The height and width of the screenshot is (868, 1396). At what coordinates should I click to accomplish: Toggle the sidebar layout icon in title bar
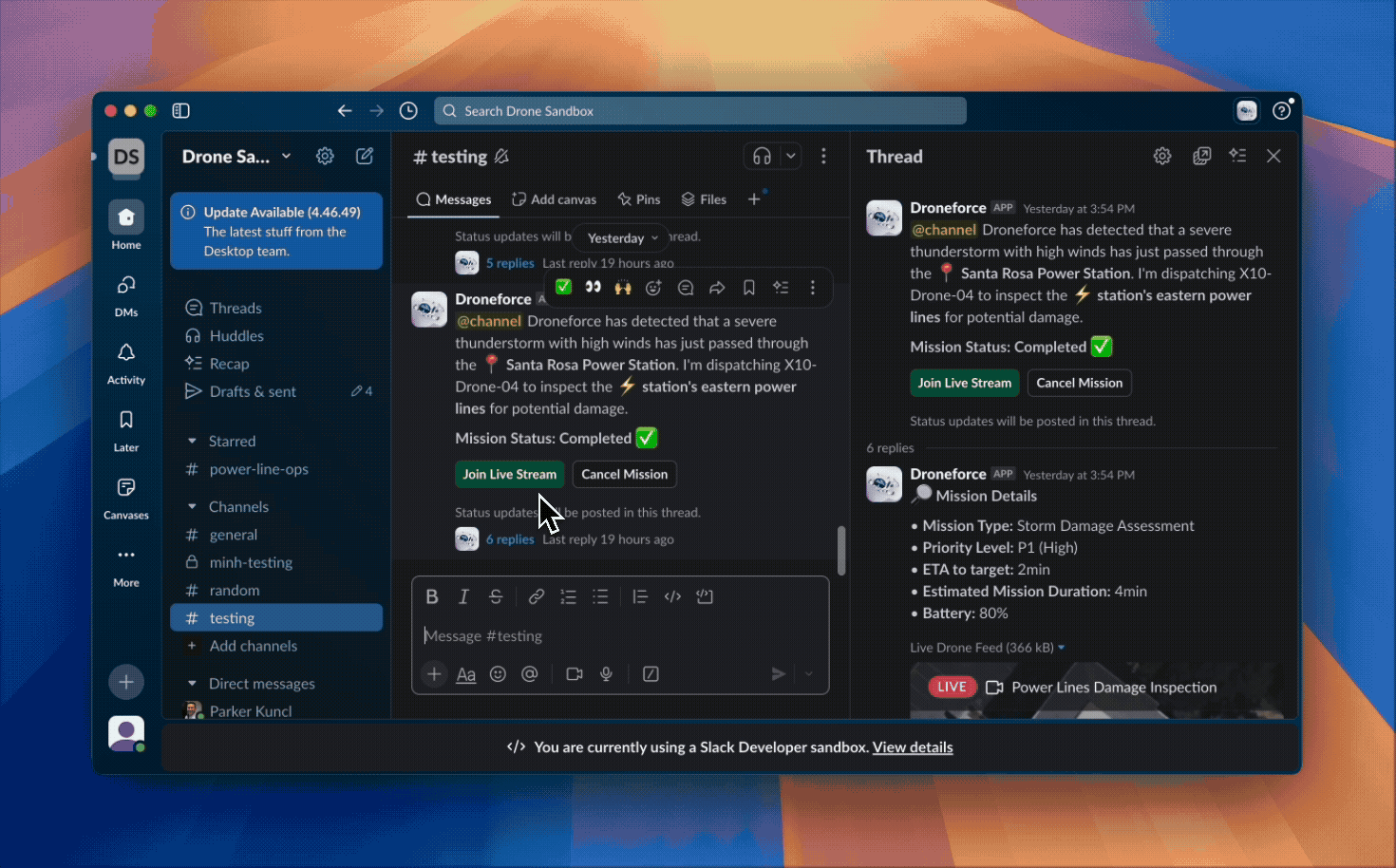pyautogui.click(x=180, y=111)
